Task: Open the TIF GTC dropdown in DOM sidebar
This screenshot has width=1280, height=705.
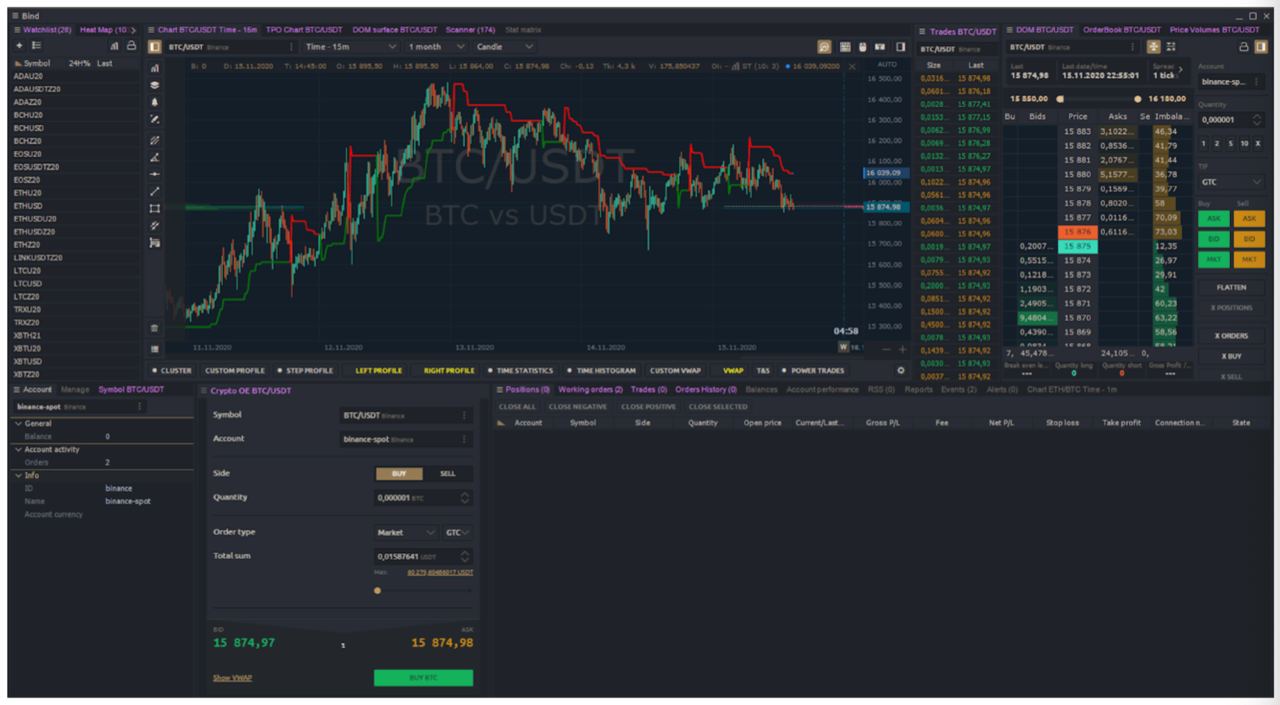Action: [x=1232, y=182]
